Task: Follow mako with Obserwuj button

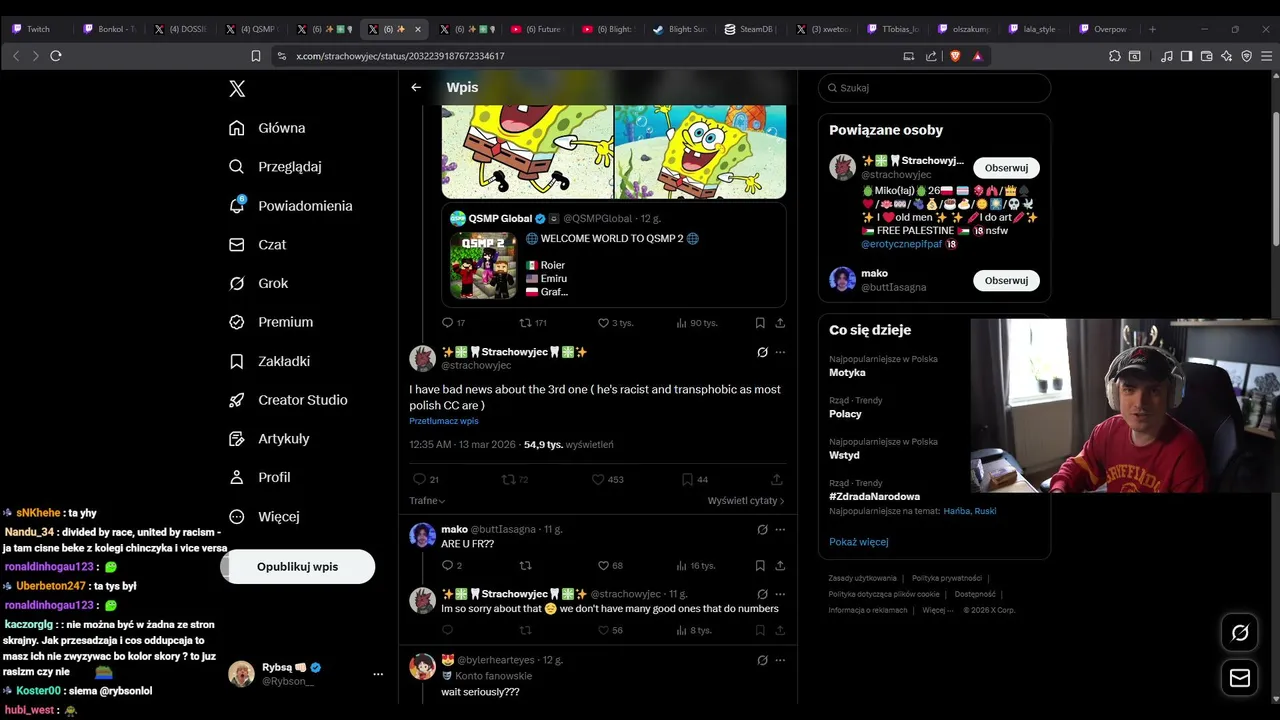Action: click(1006, 280)
